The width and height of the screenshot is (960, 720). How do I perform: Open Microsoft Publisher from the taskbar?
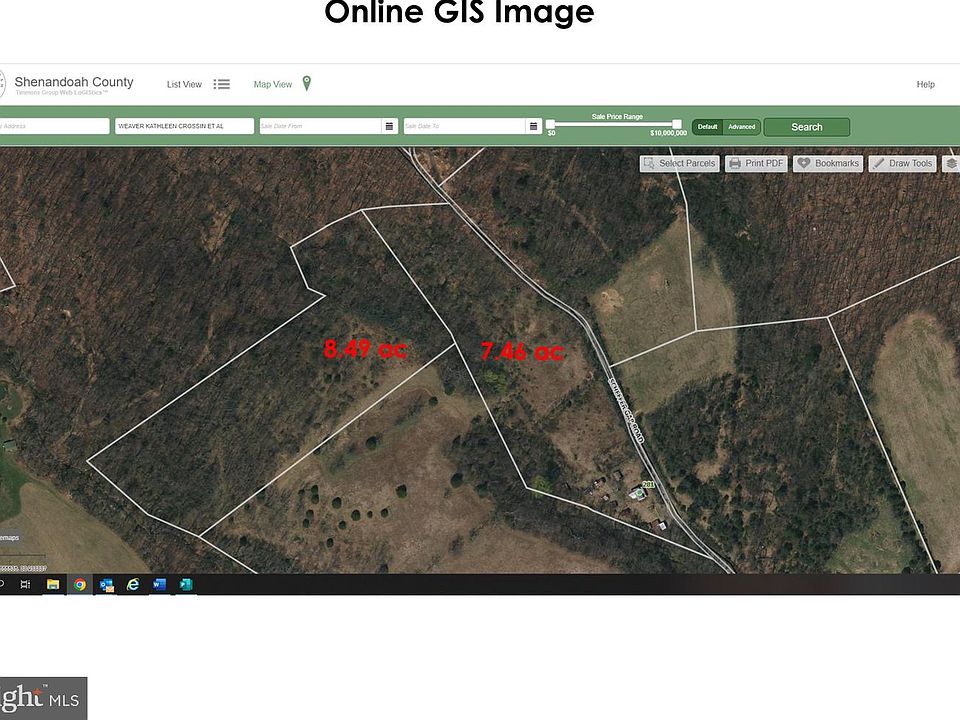(185, 585)
